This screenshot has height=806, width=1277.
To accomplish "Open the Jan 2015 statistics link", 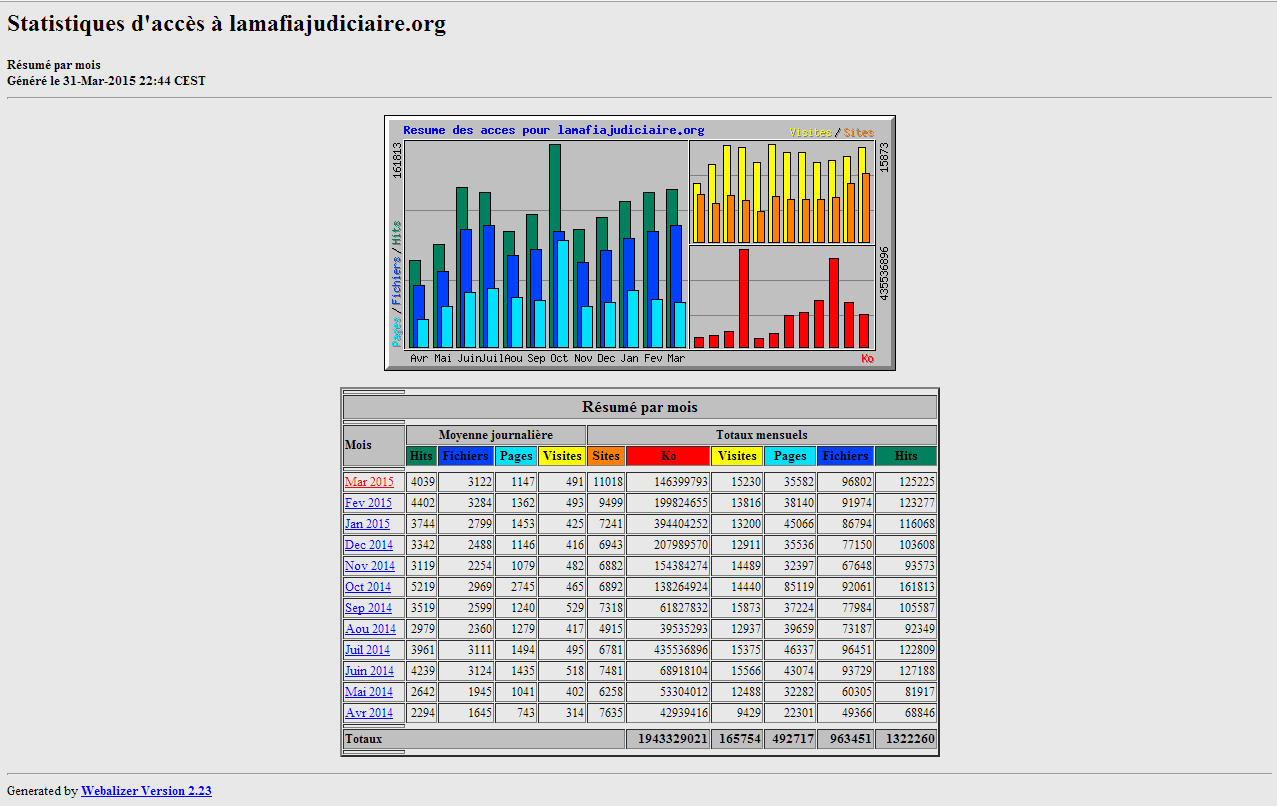I will click(x=367, y=524).
